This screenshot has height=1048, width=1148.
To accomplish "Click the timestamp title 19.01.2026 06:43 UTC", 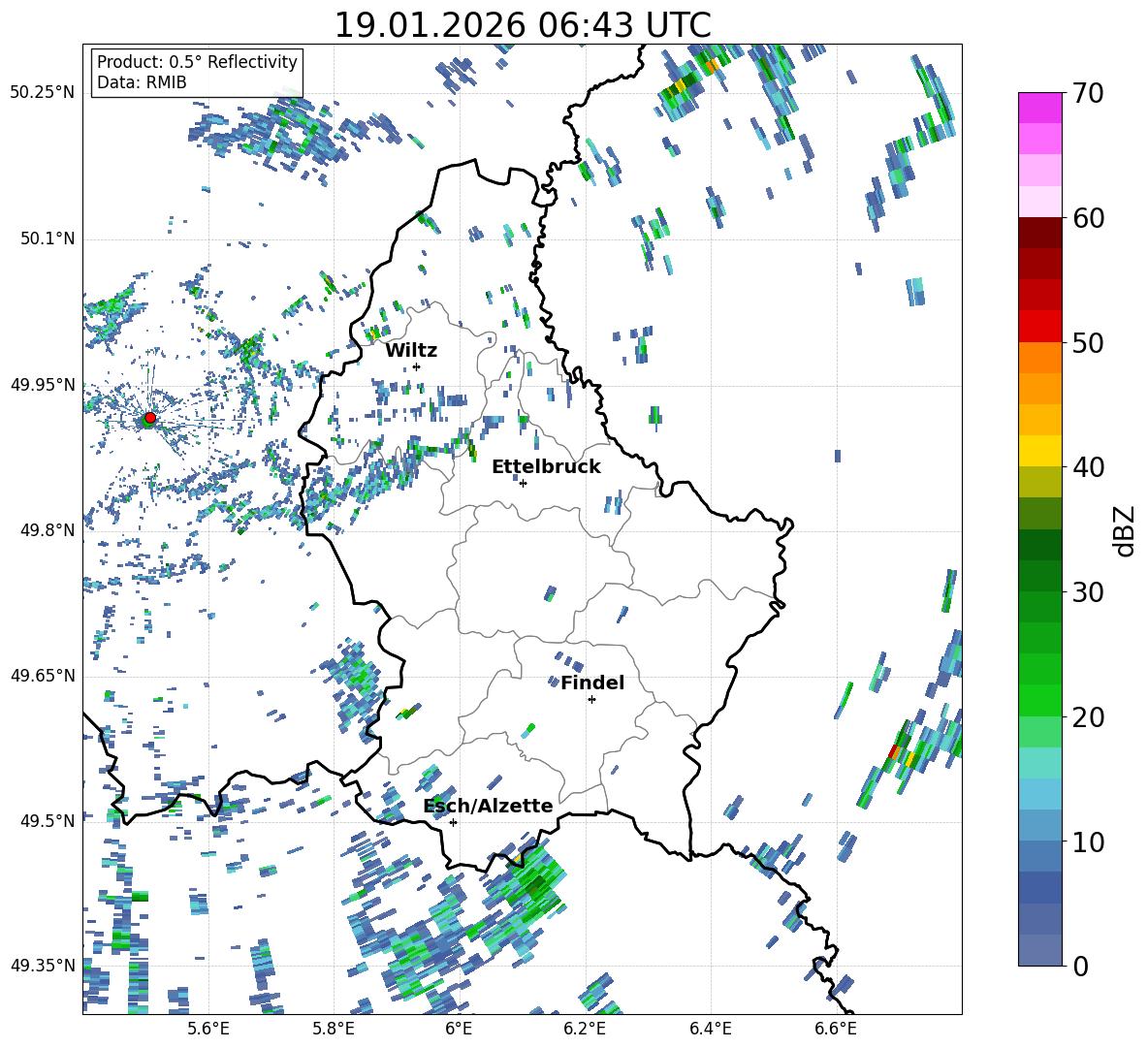I will coord(523,25).
